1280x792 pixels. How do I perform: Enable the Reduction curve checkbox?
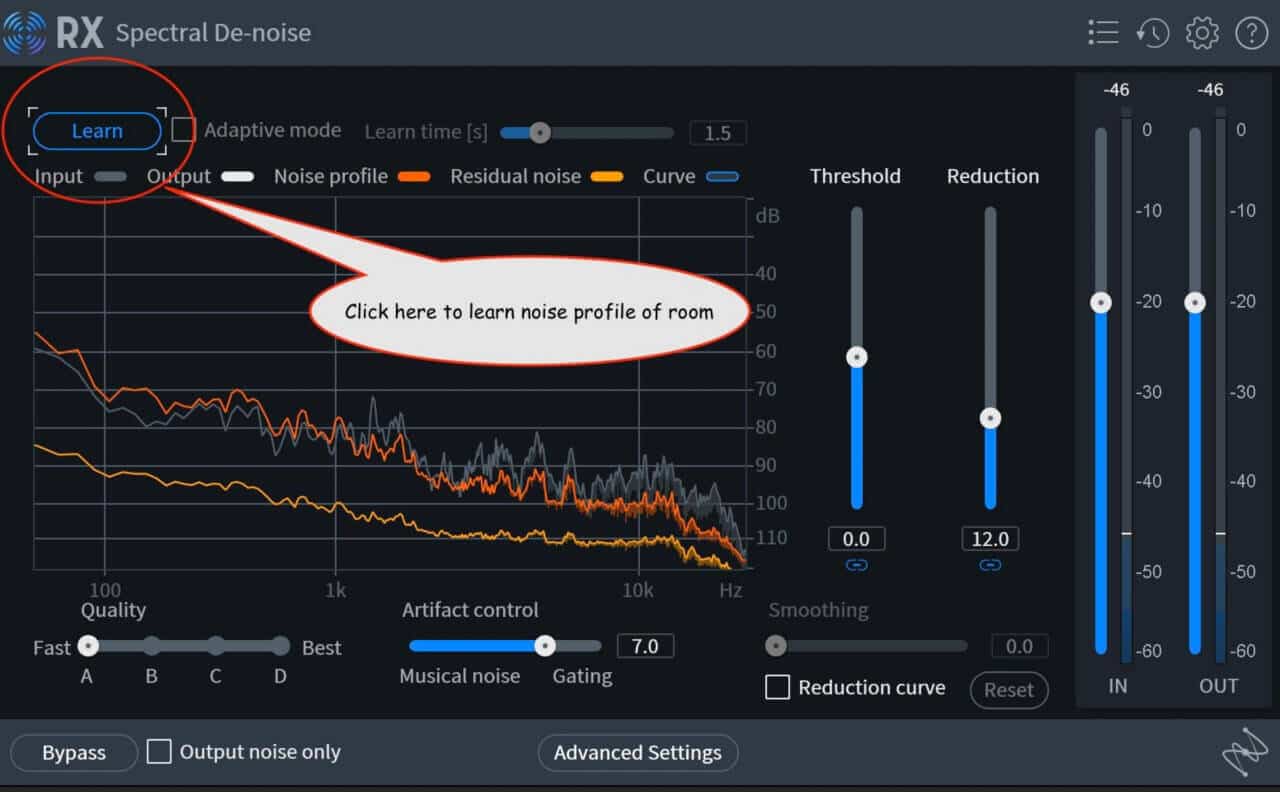pyautogui.click(x=777, y=687)
